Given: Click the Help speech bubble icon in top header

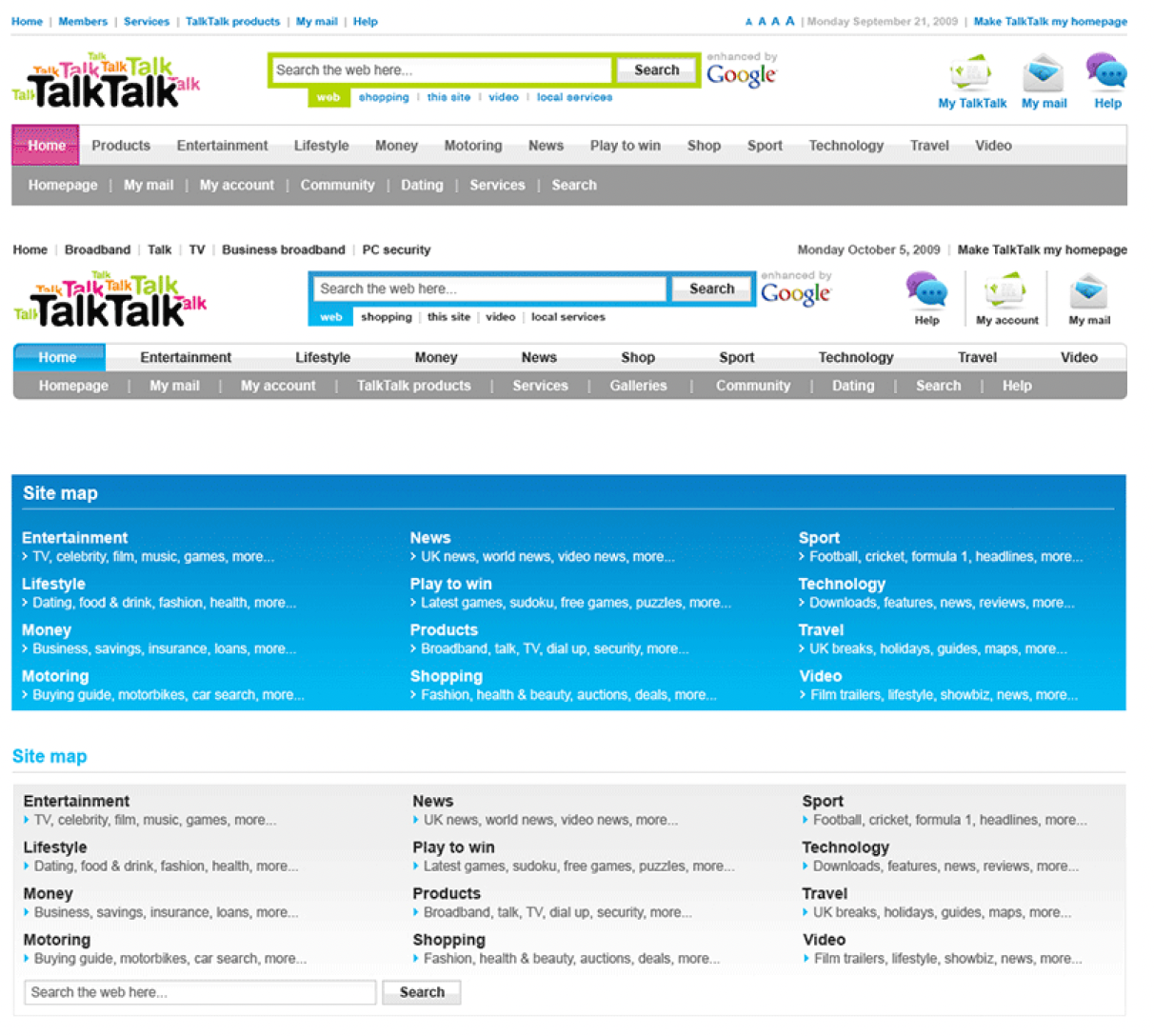Looking at the screenshot, I should [1106, 72].
